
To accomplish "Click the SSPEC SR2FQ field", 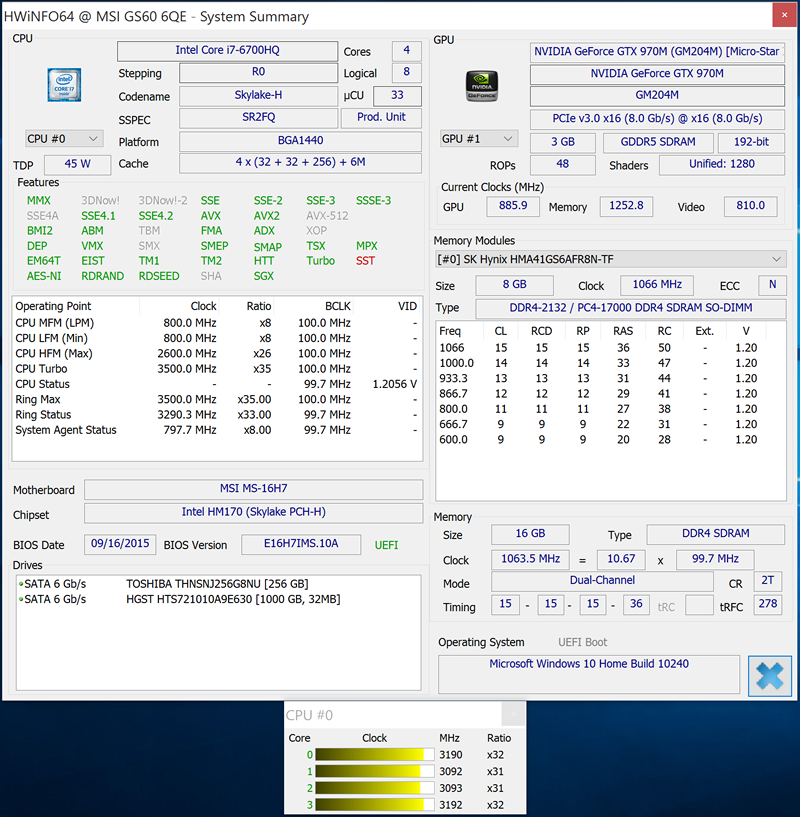I will click(x=259, y=118).
